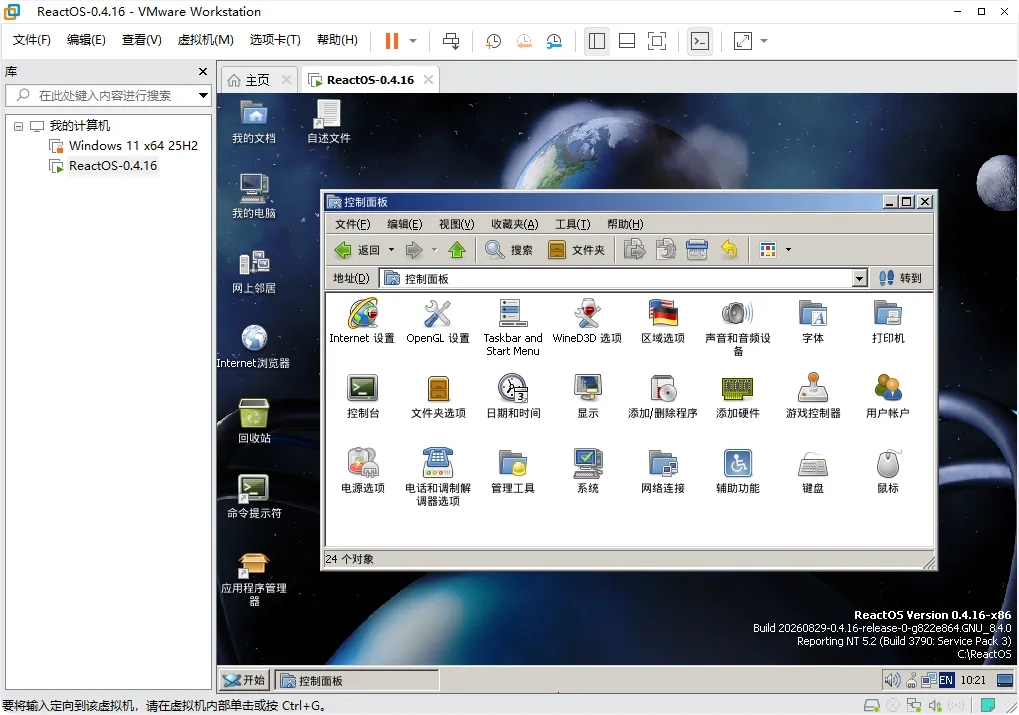Open 添加硬件 applet

click(738, 396)
